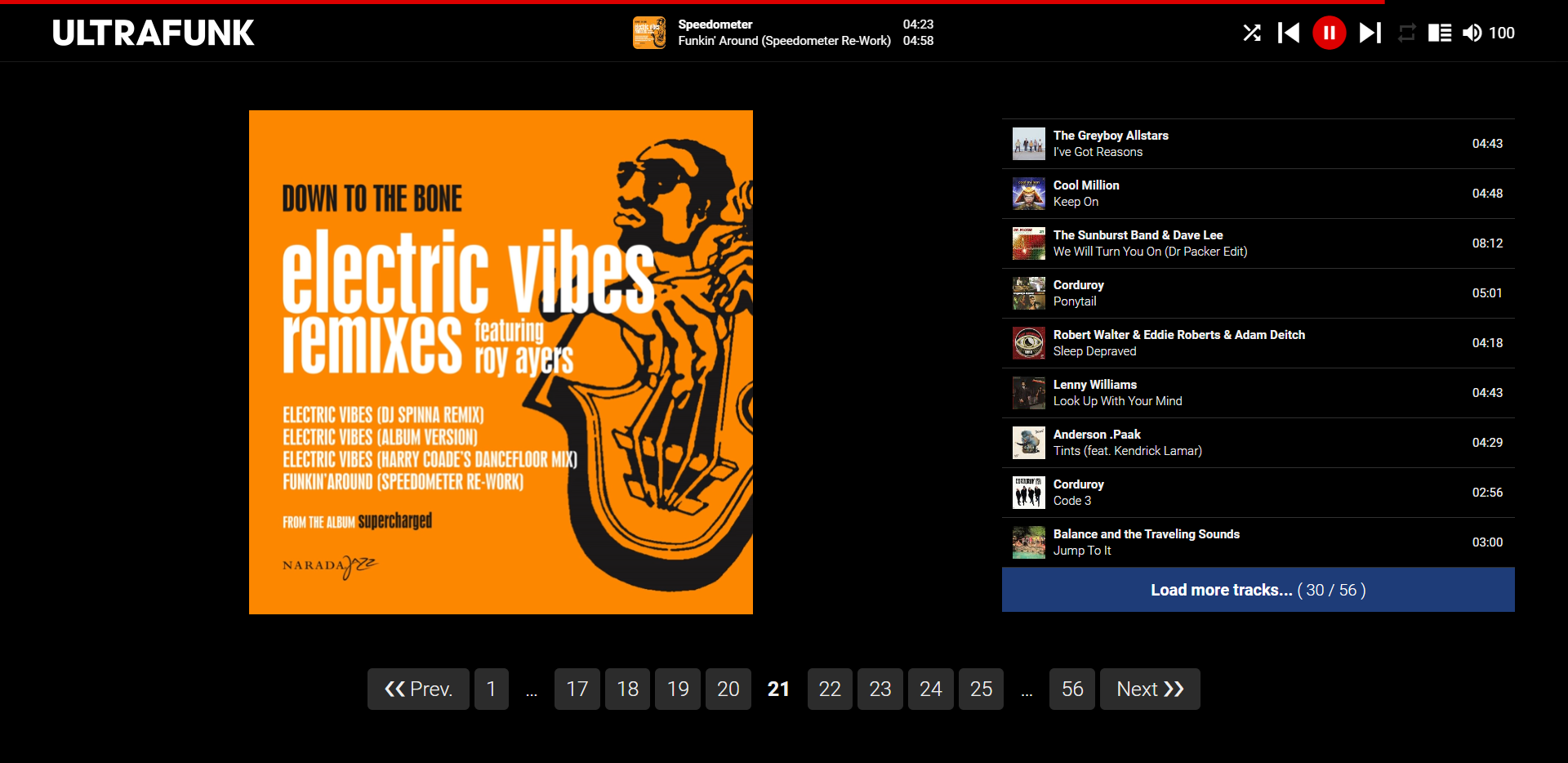Toggle the player layout view icon
Viewport: 1568px width, 763px height.
[1440, 33]
